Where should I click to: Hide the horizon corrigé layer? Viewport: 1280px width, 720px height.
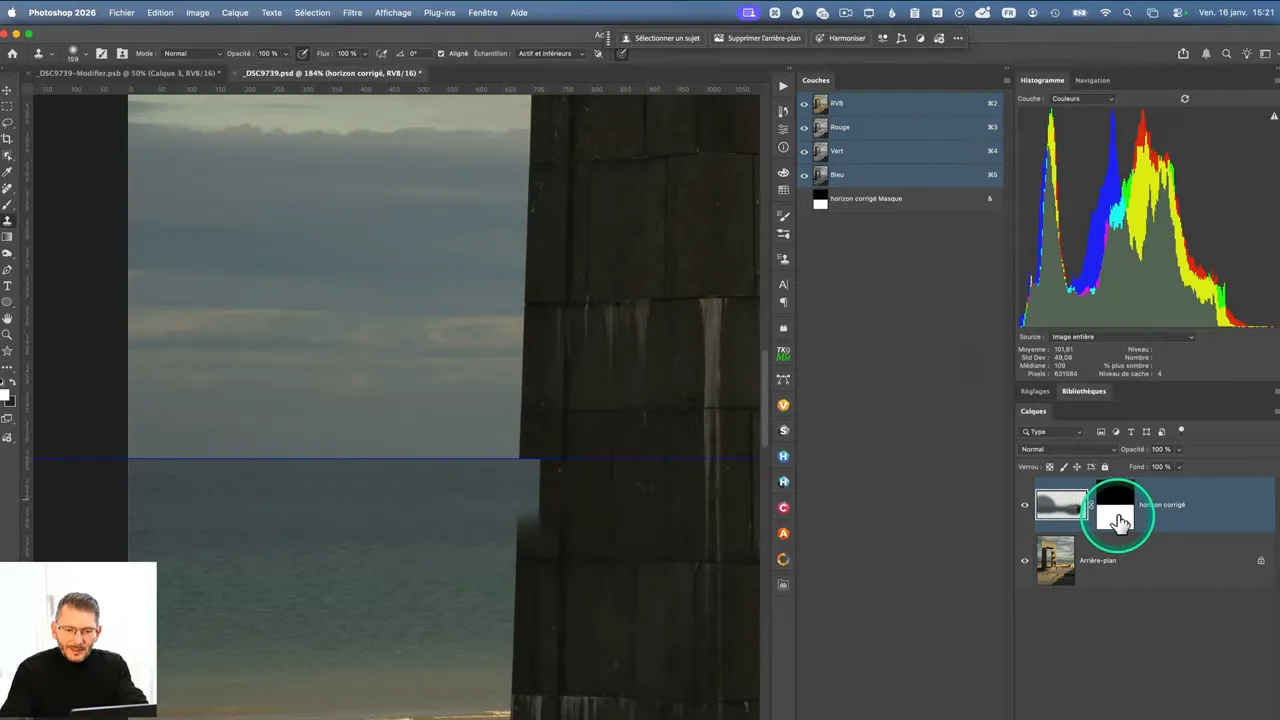click(1024, 505)
